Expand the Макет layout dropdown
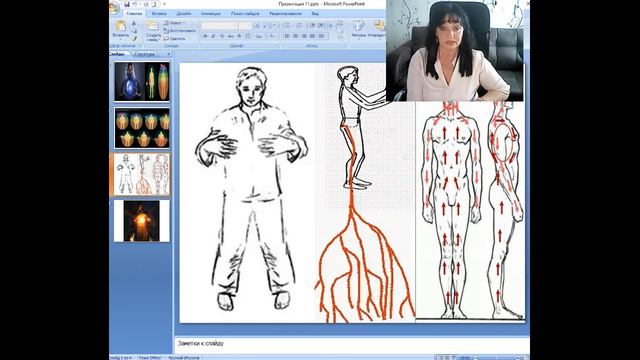Viewport: 640px width, 360px height. [x=175, y=23]
